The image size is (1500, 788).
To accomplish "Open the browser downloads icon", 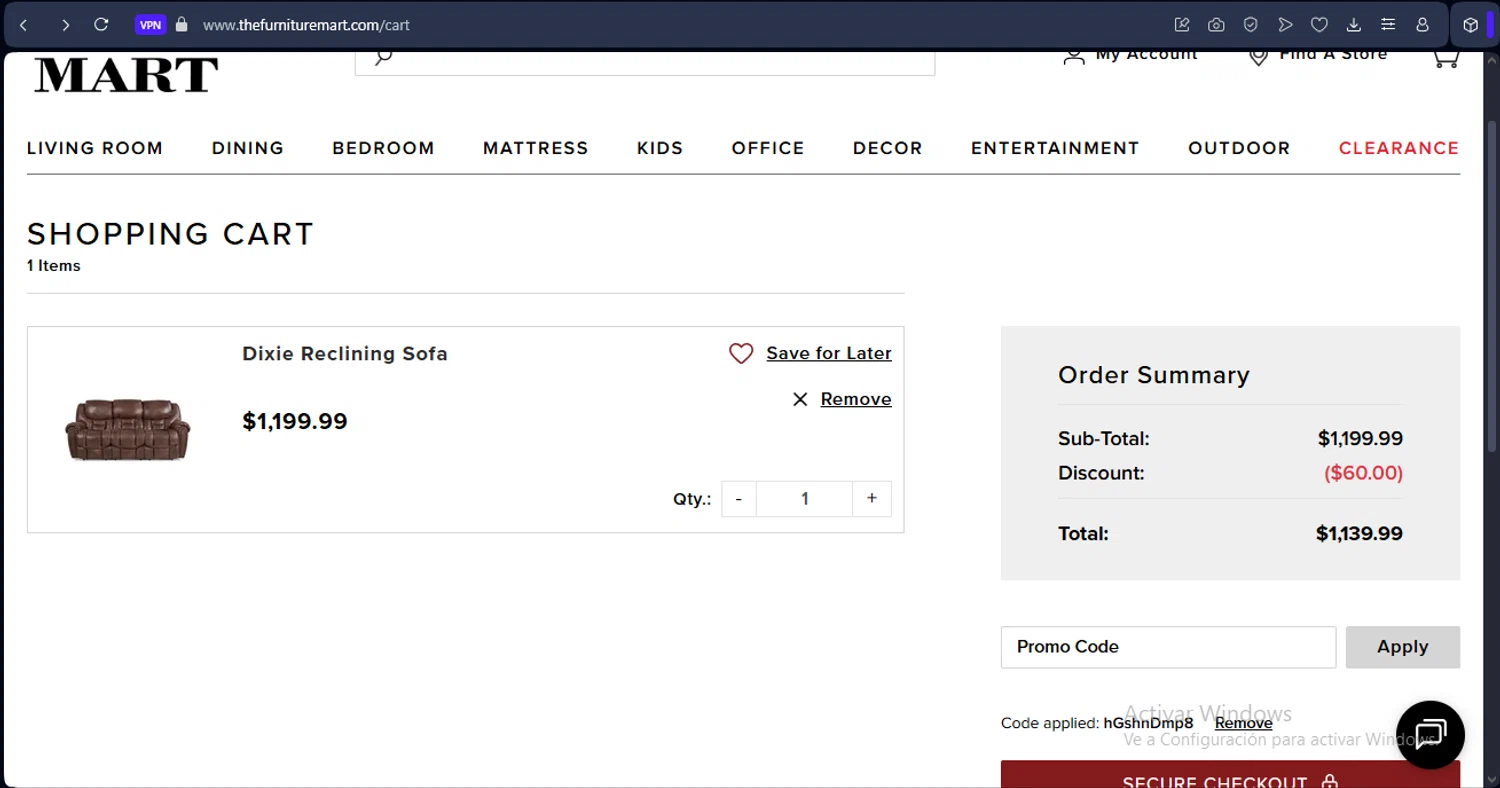I will 1354,25.
